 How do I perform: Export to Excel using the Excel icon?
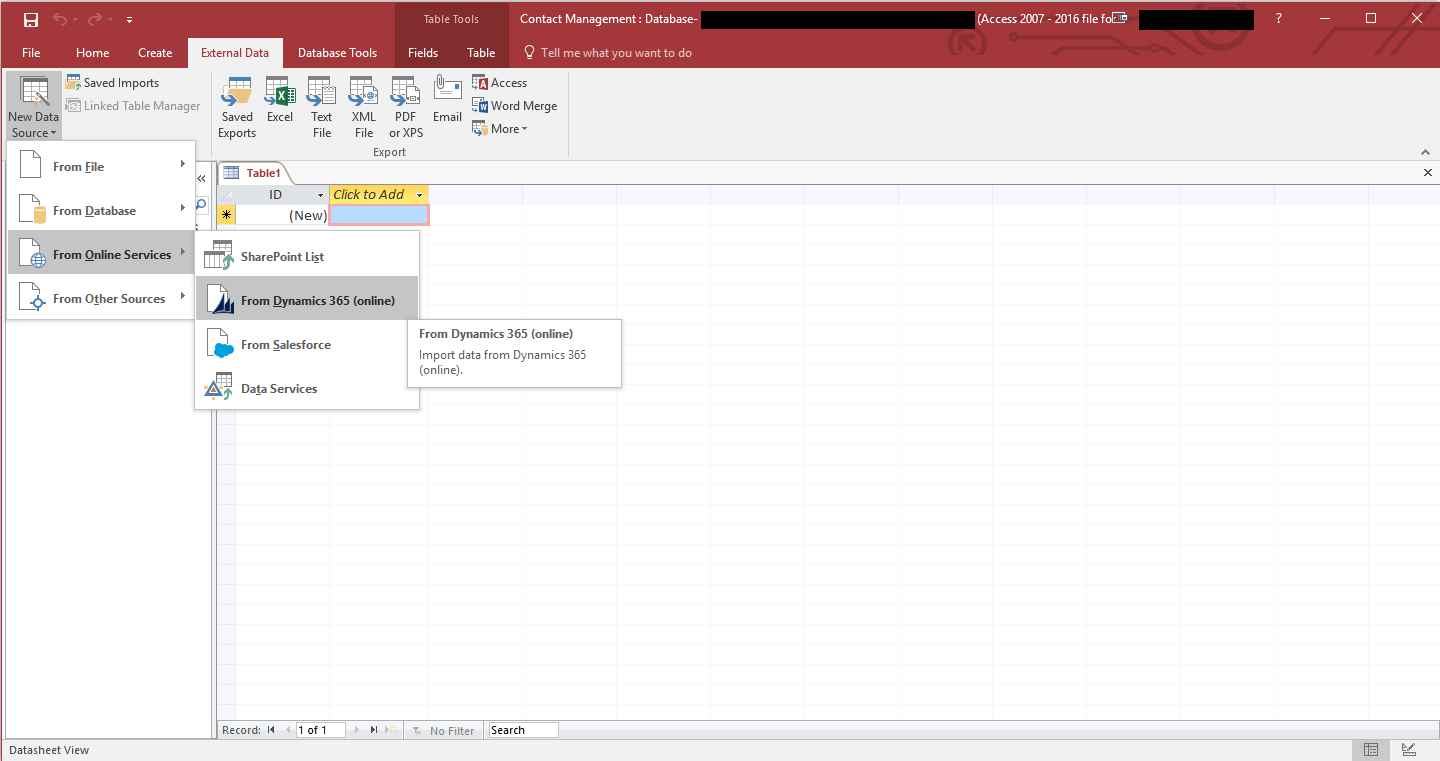(280, 100)
